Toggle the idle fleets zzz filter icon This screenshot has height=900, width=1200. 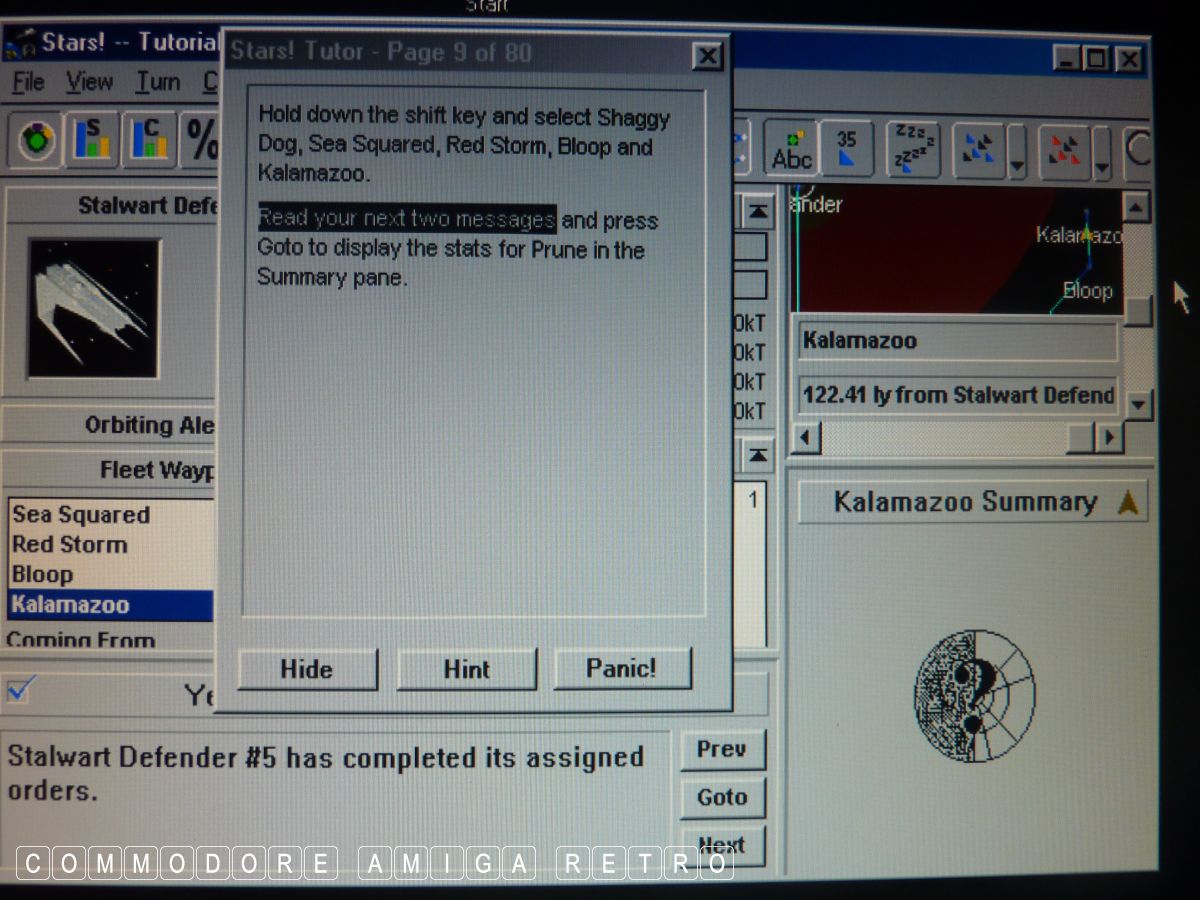coord(913,149)
